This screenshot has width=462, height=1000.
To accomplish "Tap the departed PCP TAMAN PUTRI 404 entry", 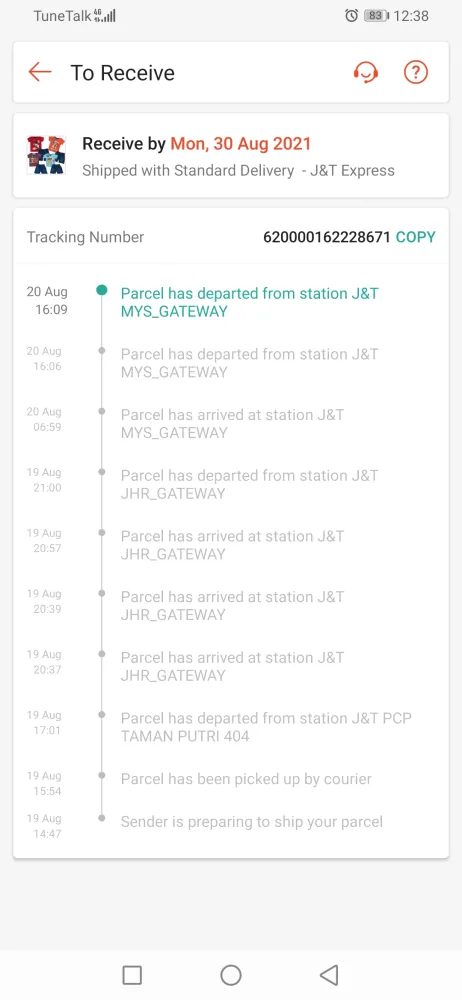I will [230, 727].
